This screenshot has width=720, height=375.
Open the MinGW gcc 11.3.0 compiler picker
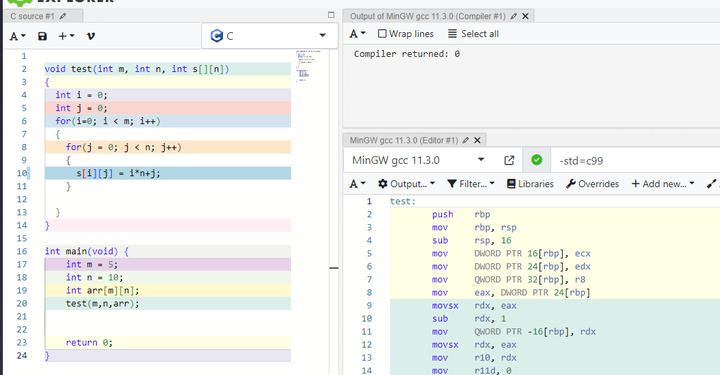(x=418, y=160)
